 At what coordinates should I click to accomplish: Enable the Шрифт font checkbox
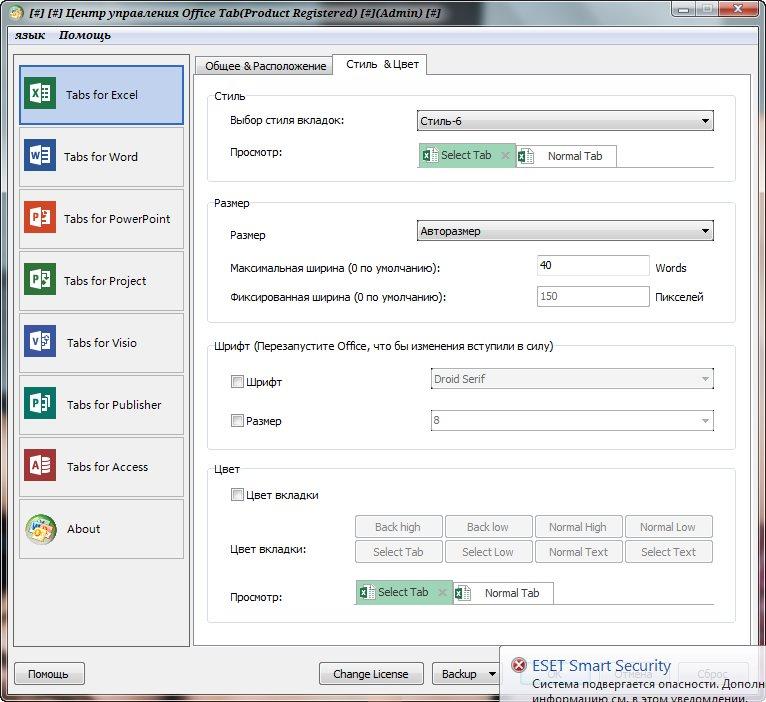coord(237,382)
